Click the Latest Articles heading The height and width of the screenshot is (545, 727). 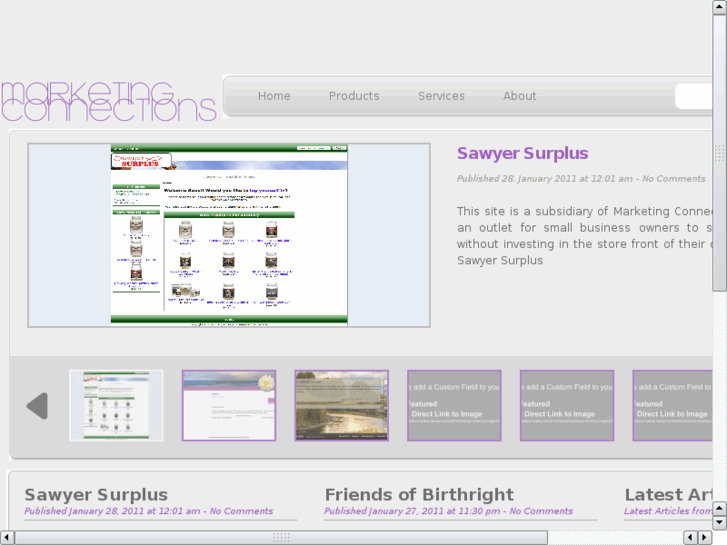point(669,495)
